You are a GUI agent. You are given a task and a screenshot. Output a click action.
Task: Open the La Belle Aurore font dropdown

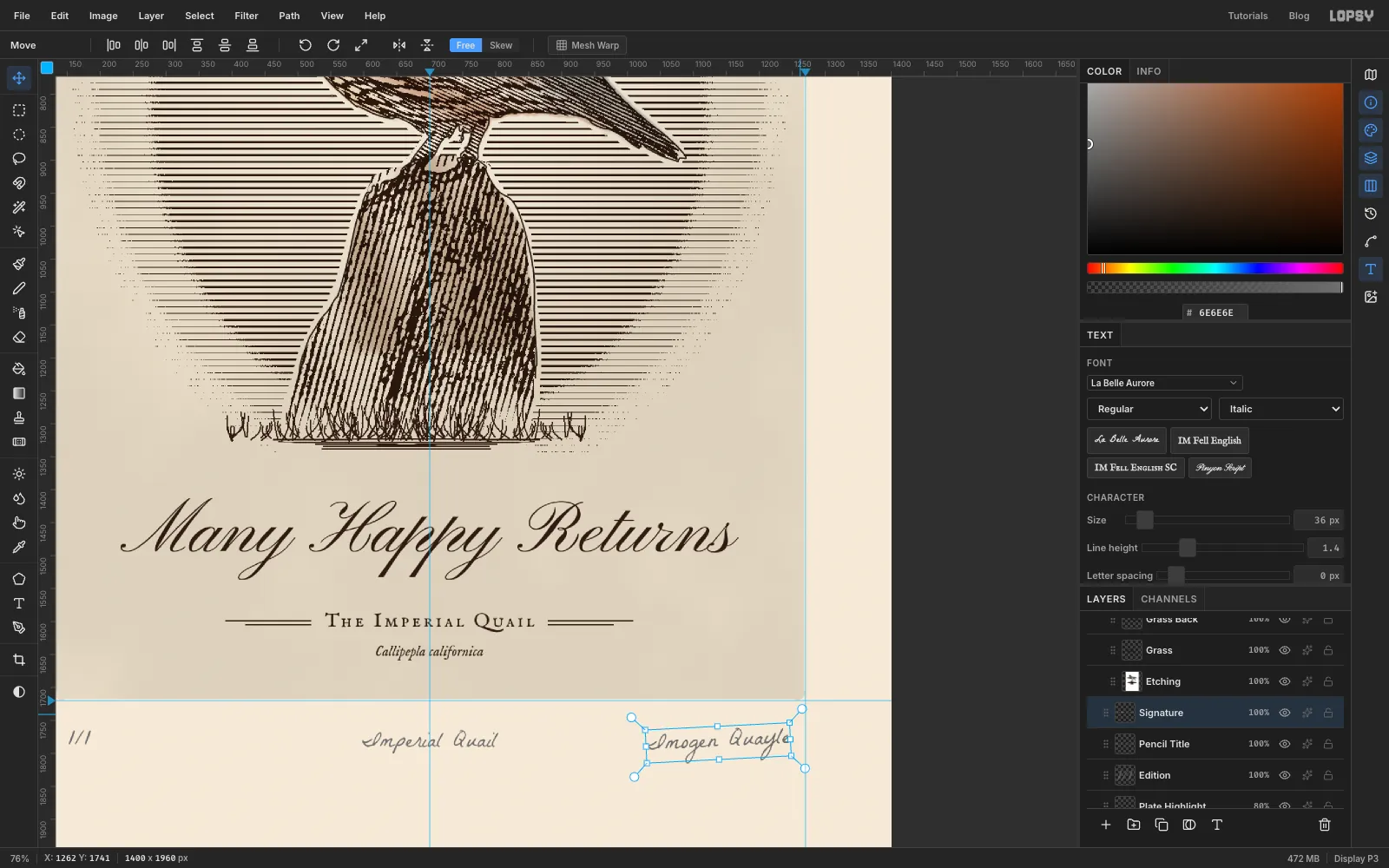pos(1164,383)
